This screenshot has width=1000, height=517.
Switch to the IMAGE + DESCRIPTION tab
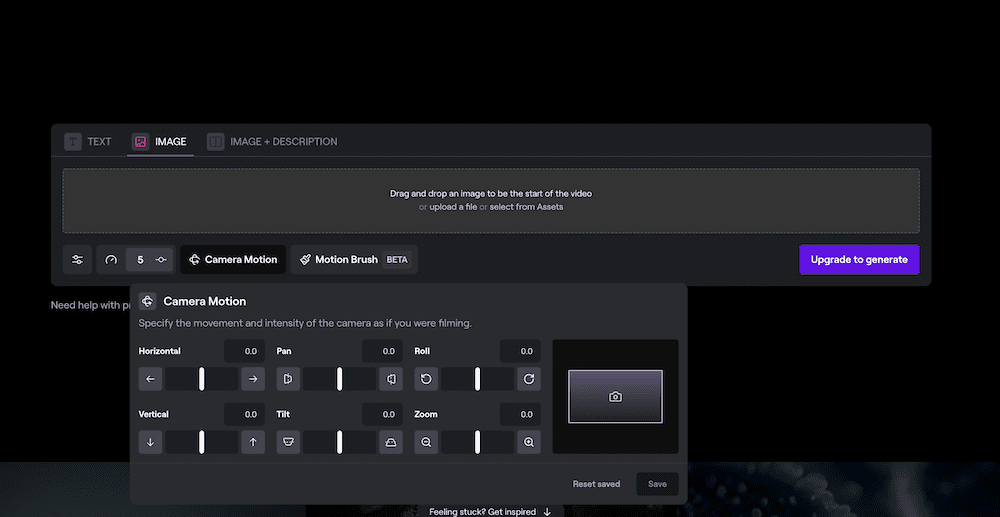coord(272,142)
